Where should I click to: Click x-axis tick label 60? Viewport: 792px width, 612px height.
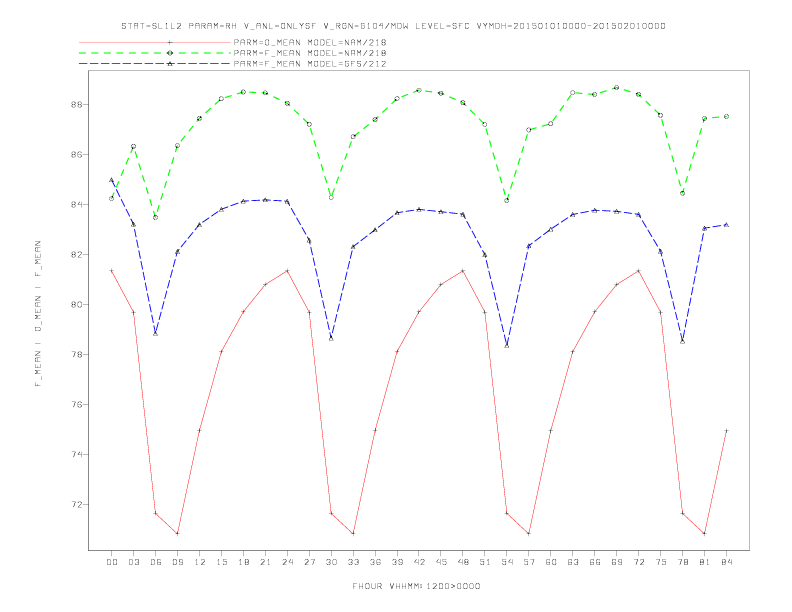click(x=551, y=562)
